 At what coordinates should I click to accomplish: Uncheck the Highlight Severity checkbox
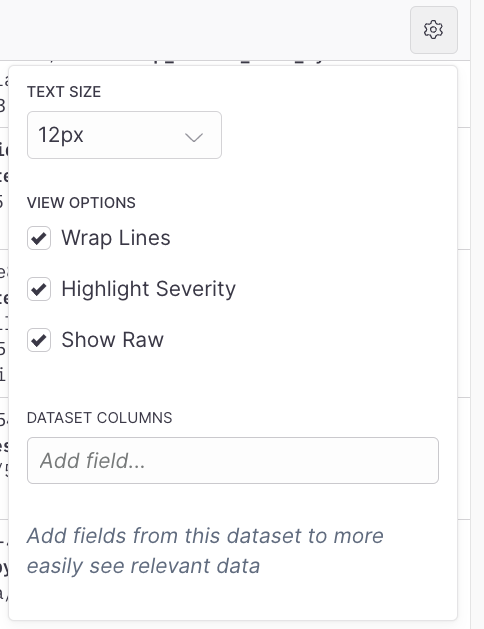(x=39, y=289)
